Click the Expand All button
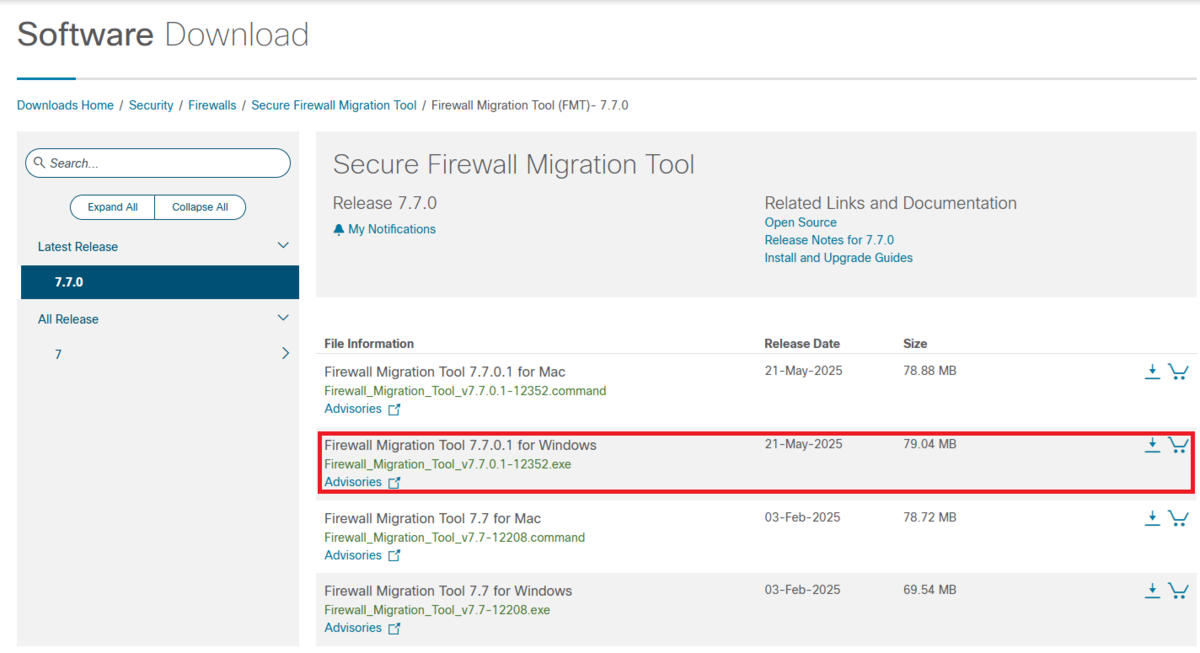 tap(113, 207)
